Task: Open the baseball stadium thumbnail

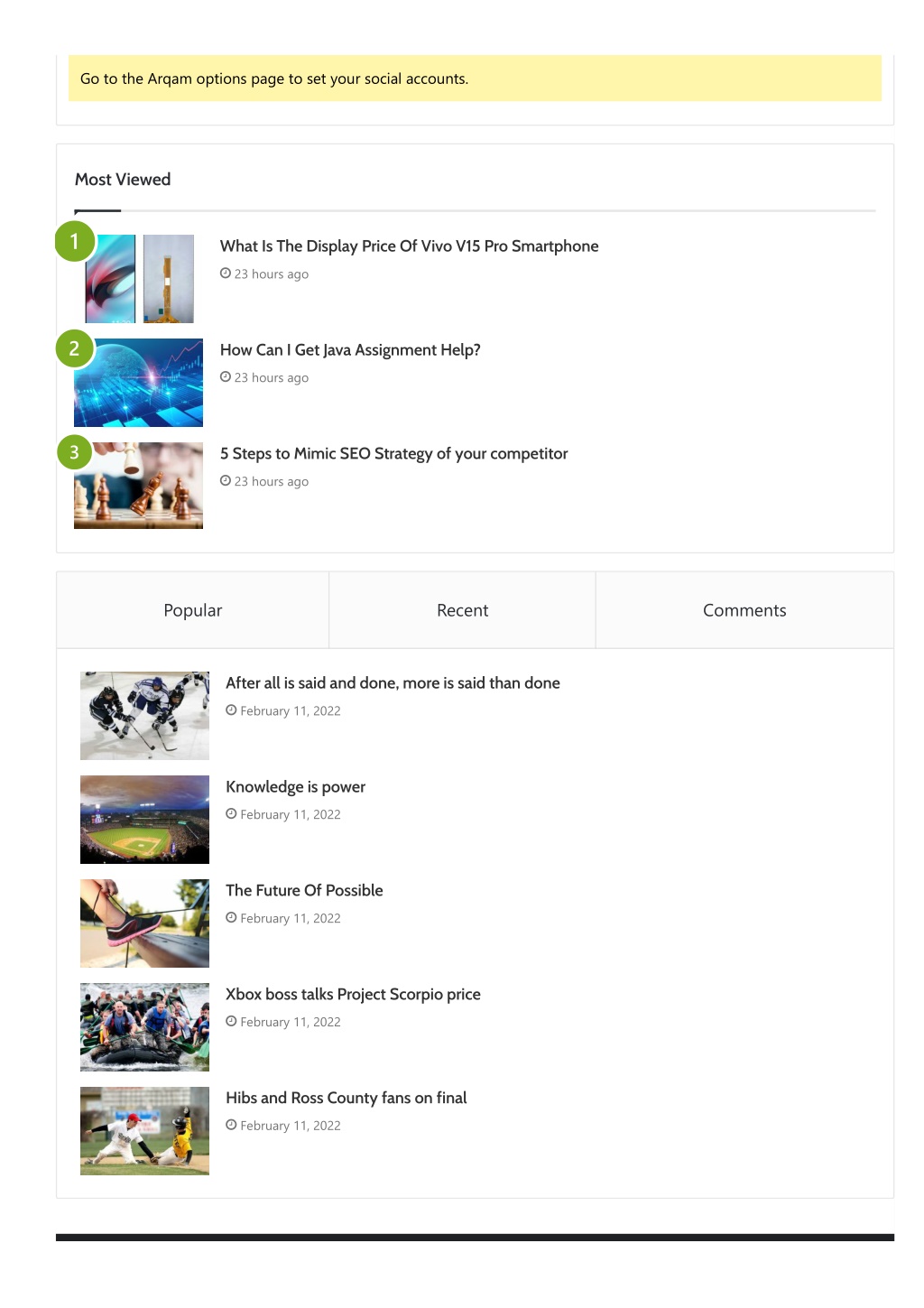Action: 144,820
